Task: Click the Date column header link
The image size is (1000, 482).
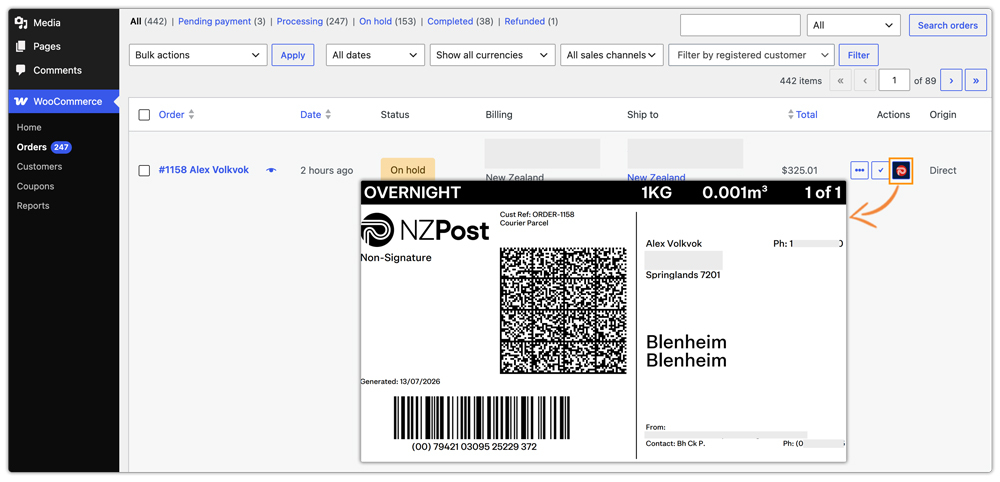Action: click(311, 115)
